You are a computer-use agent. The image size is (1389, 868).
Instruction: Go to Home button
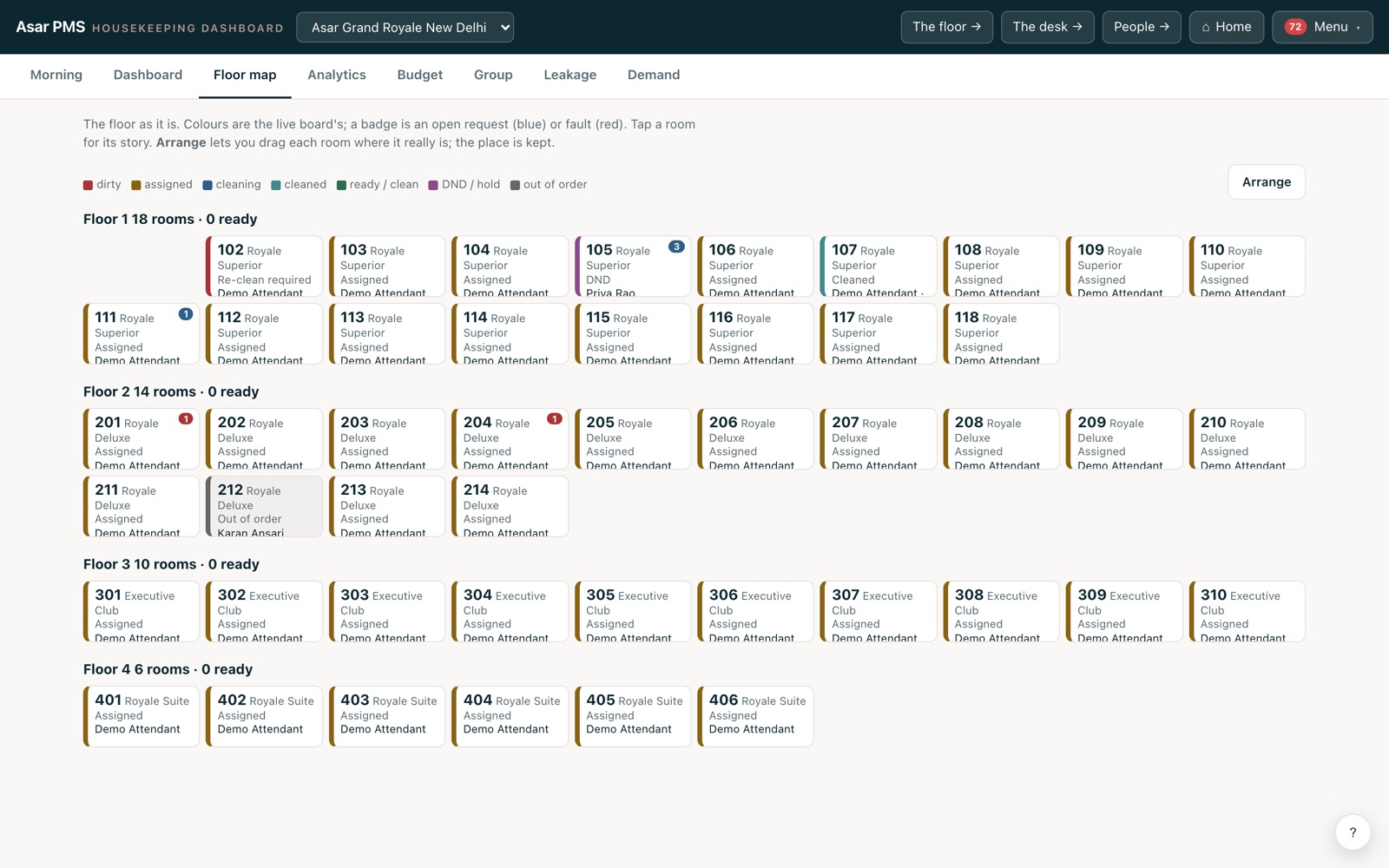tap(1226, 27)
